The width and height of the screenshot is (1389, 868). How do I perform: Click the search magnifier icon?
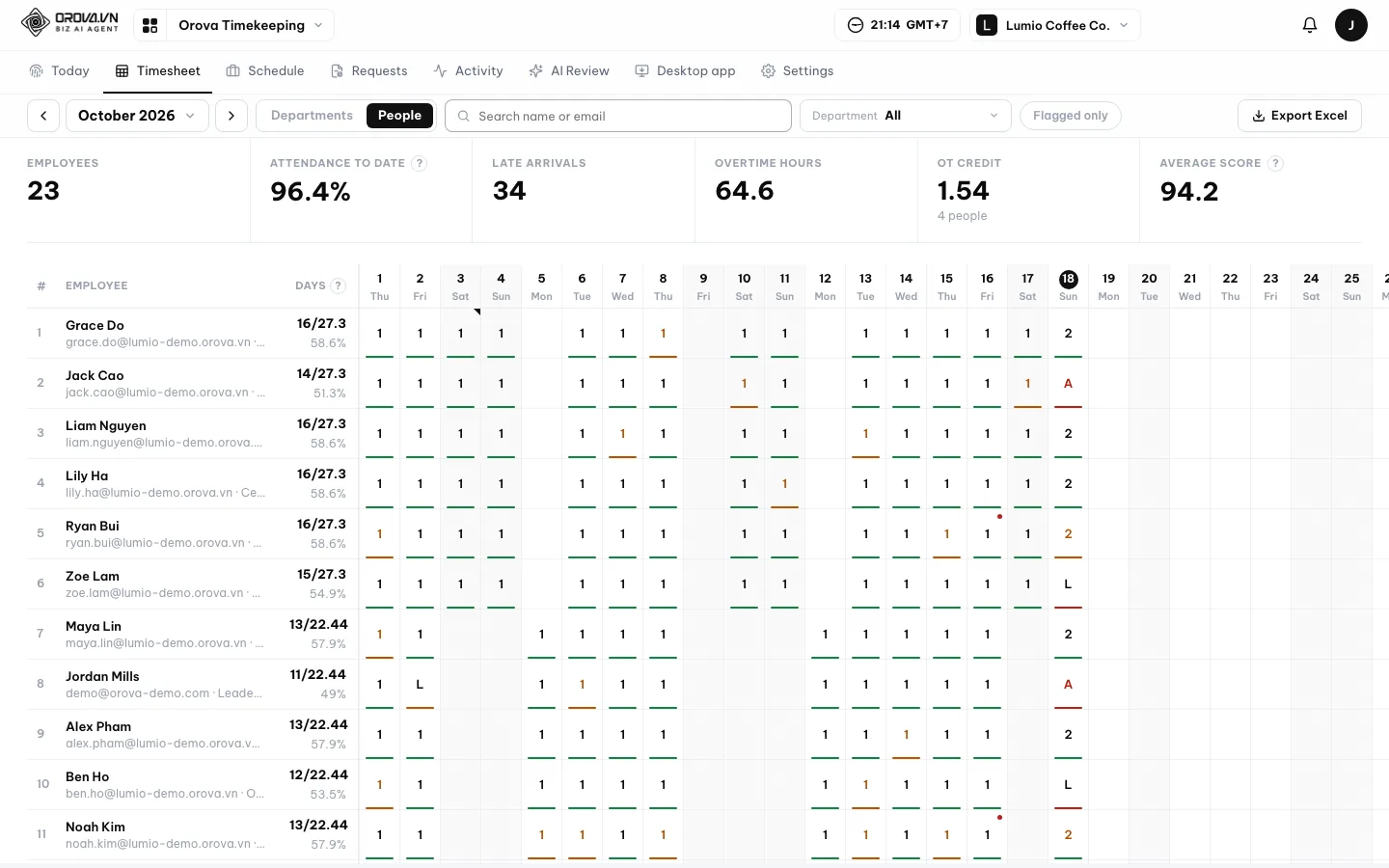click(464, 116)
